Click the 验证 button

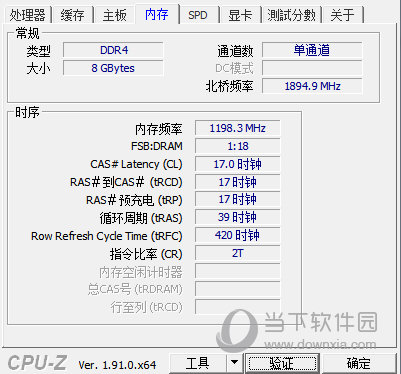283,363
